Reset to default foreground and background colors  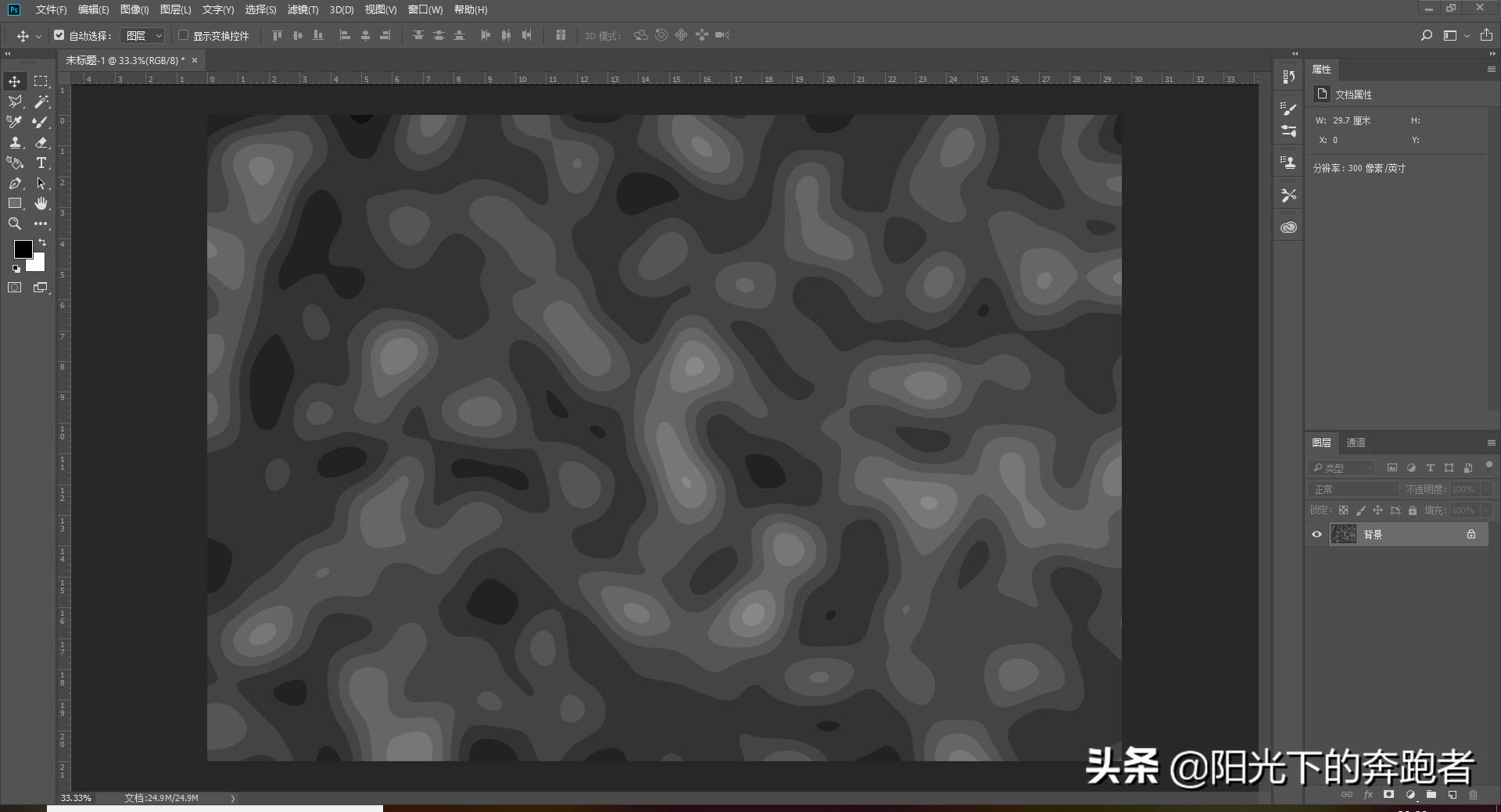pyautogui.click(x=16, y=269)
